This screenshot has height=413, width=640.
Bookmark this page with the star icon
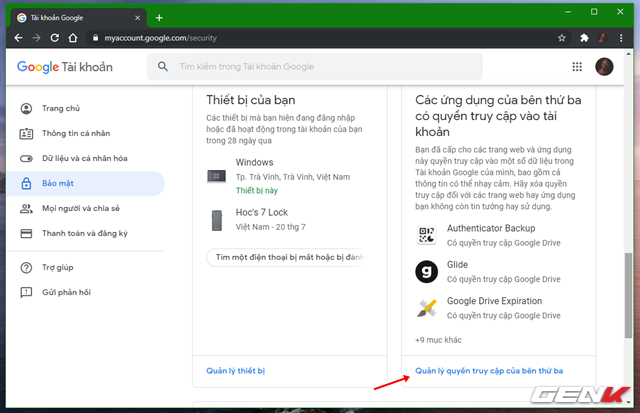point(562,38)
